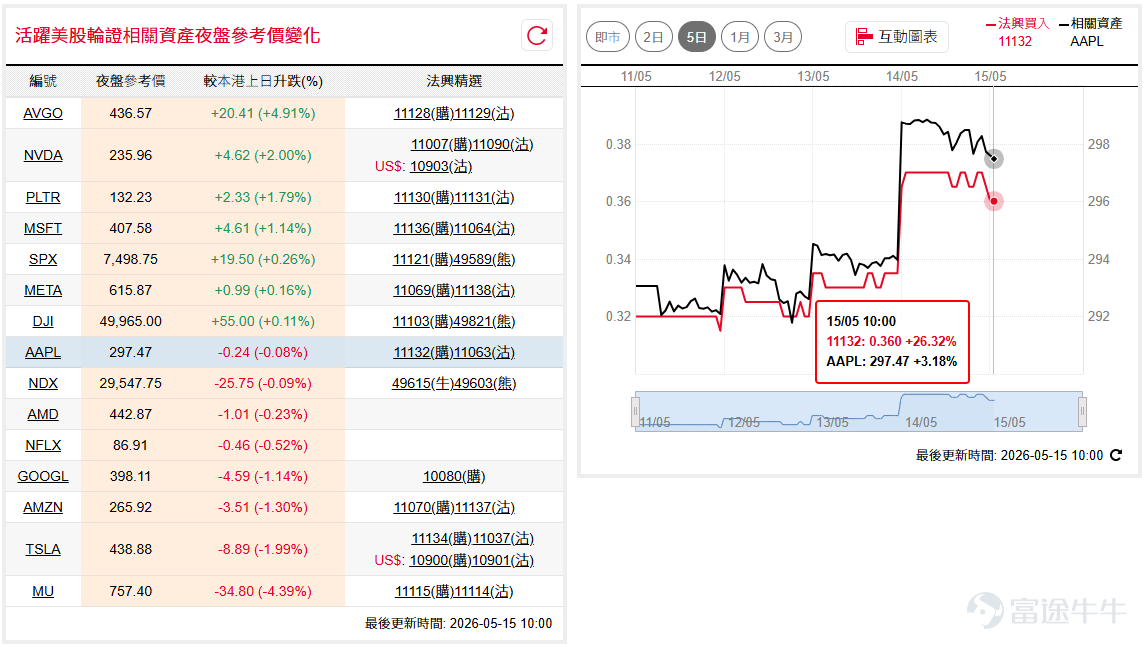Image resolution: width=1147 pixels, height=647 pixels.
Task: Grab the right handle of chart range navigator
Action: point(1083,411)
